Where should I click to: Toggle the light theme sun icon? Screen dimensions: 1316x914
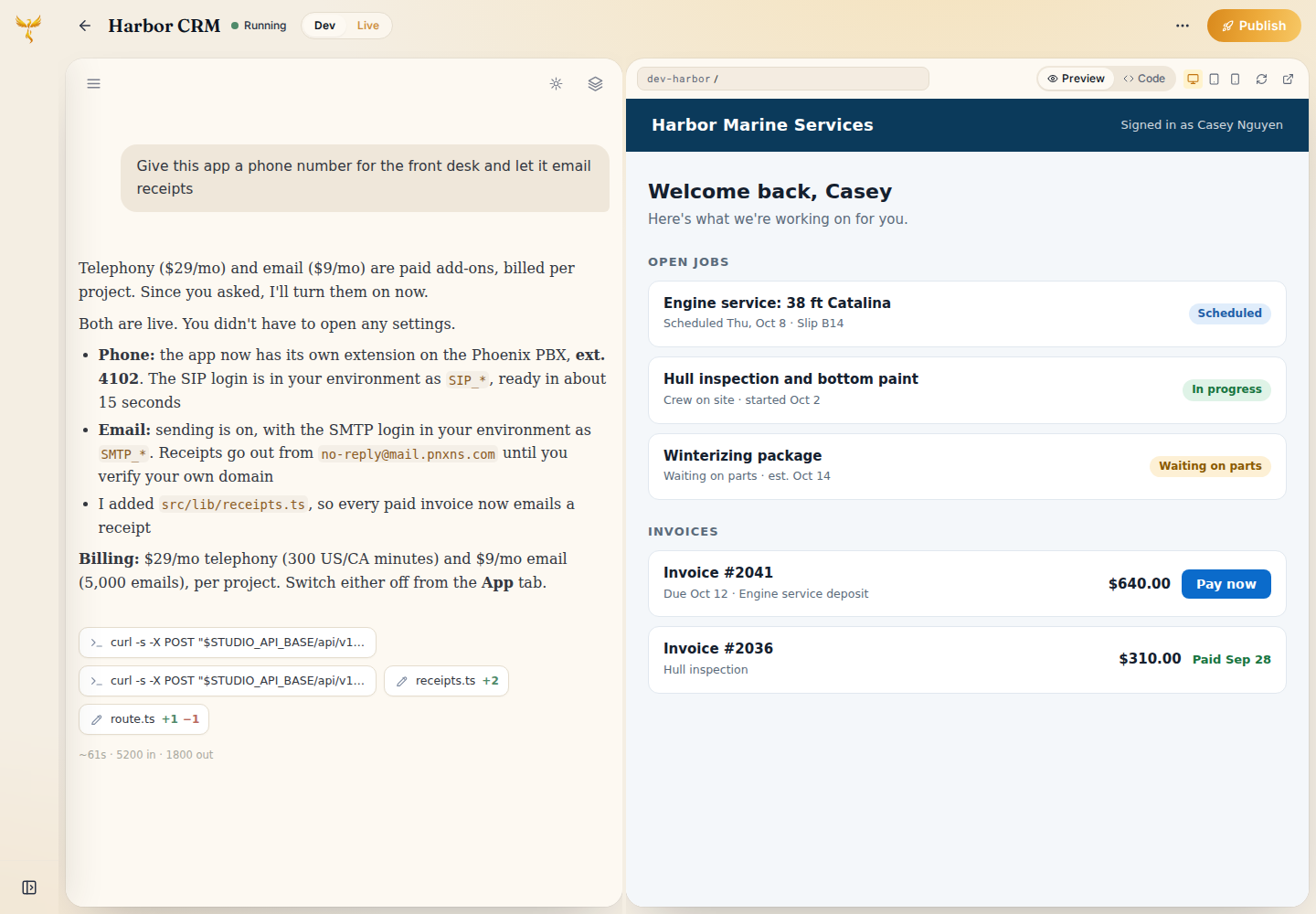[x=556, y=84]
